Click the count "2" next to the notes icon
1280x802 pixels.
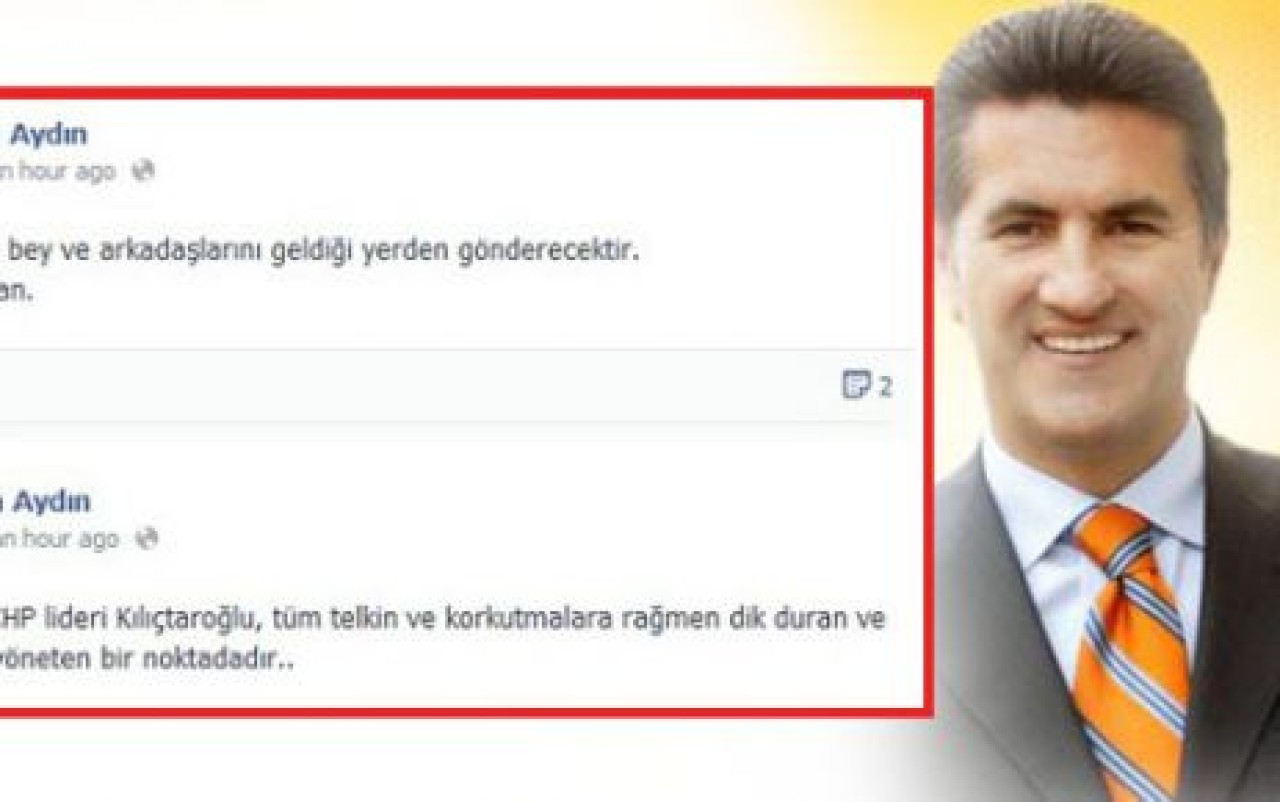[885, 386]
